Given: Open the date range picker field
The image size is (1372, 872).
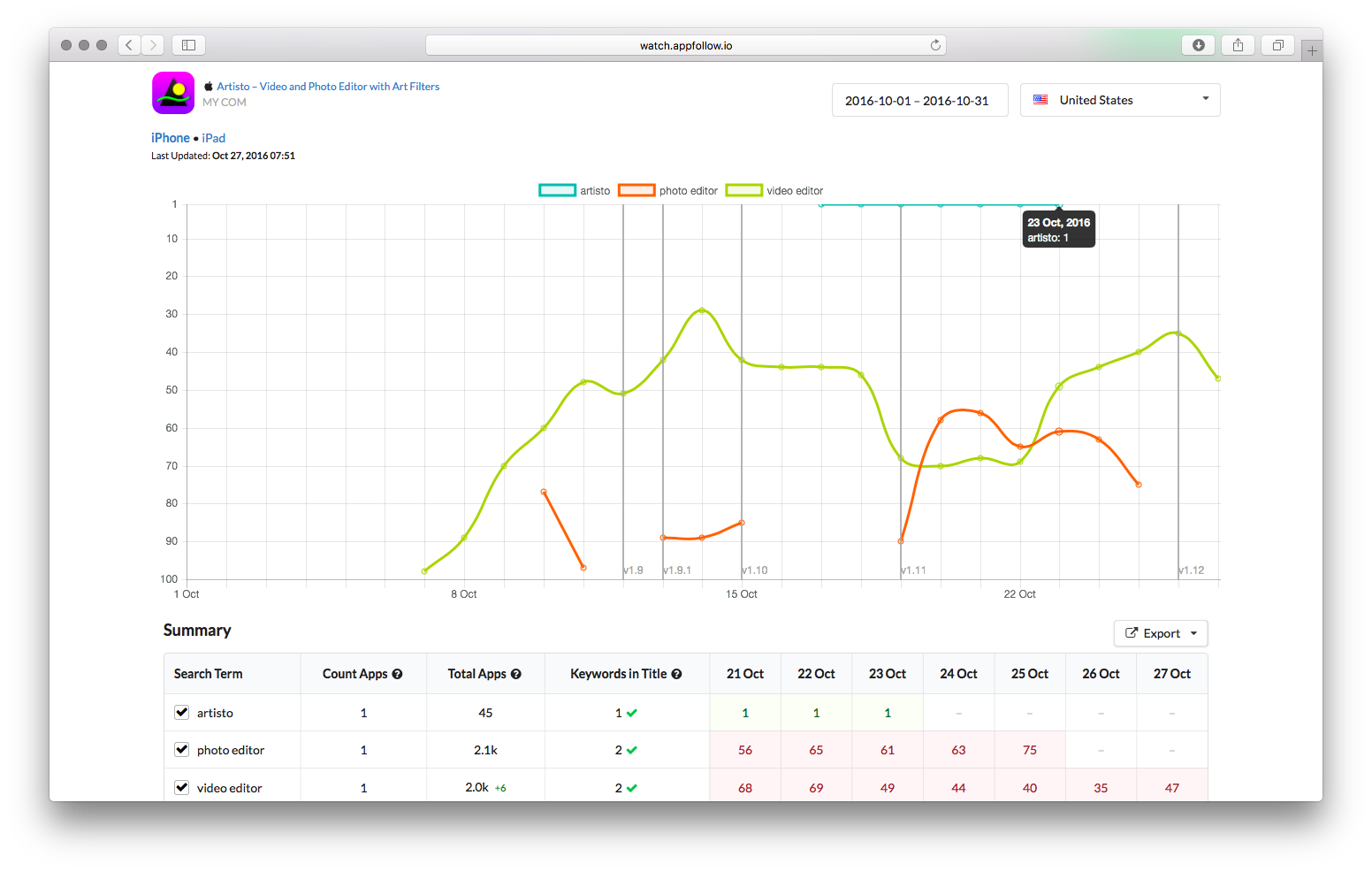Looking at the screenshot, I should click(x=918, y=101).
